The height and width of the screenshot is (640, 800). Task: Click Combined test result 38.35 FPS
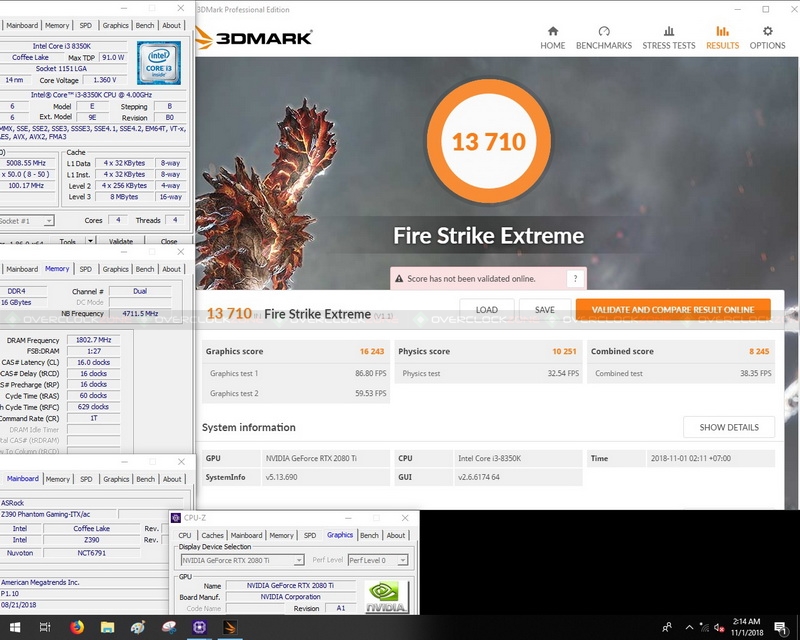756,374
